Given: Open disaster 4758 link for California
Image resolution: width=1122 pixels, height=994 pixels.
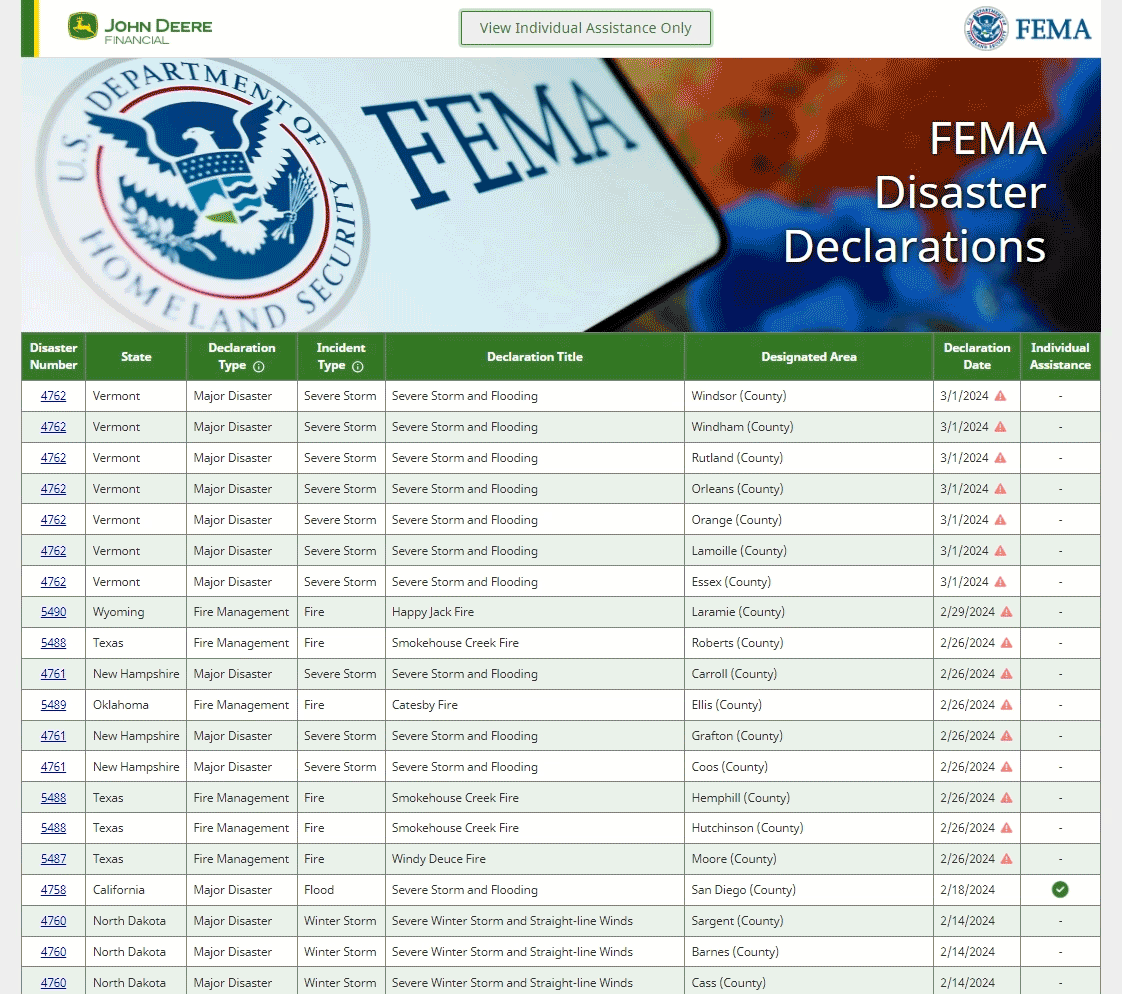Looking at the screenshot, I should coord(53,890).
